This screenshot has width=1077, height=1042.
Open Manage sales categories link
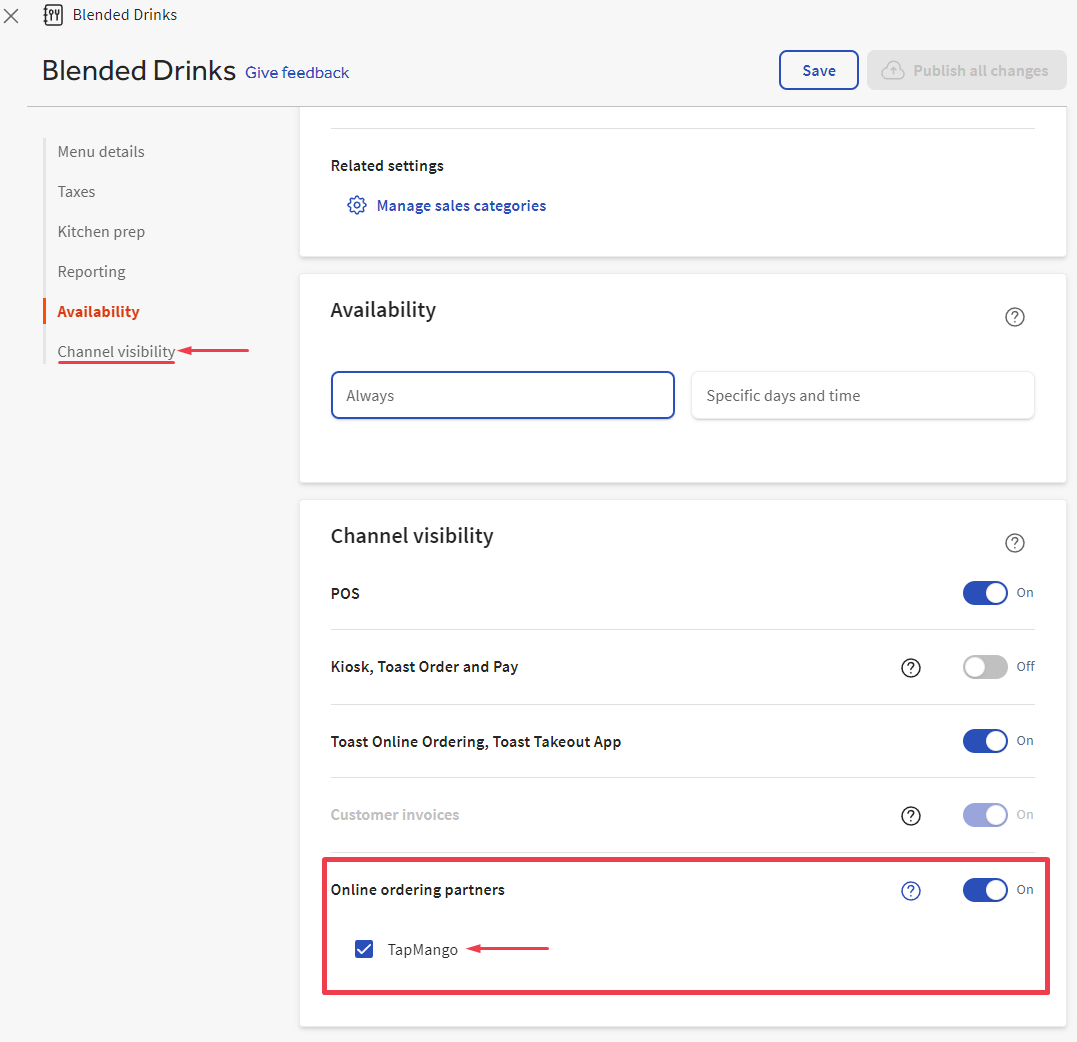[461, 205]
